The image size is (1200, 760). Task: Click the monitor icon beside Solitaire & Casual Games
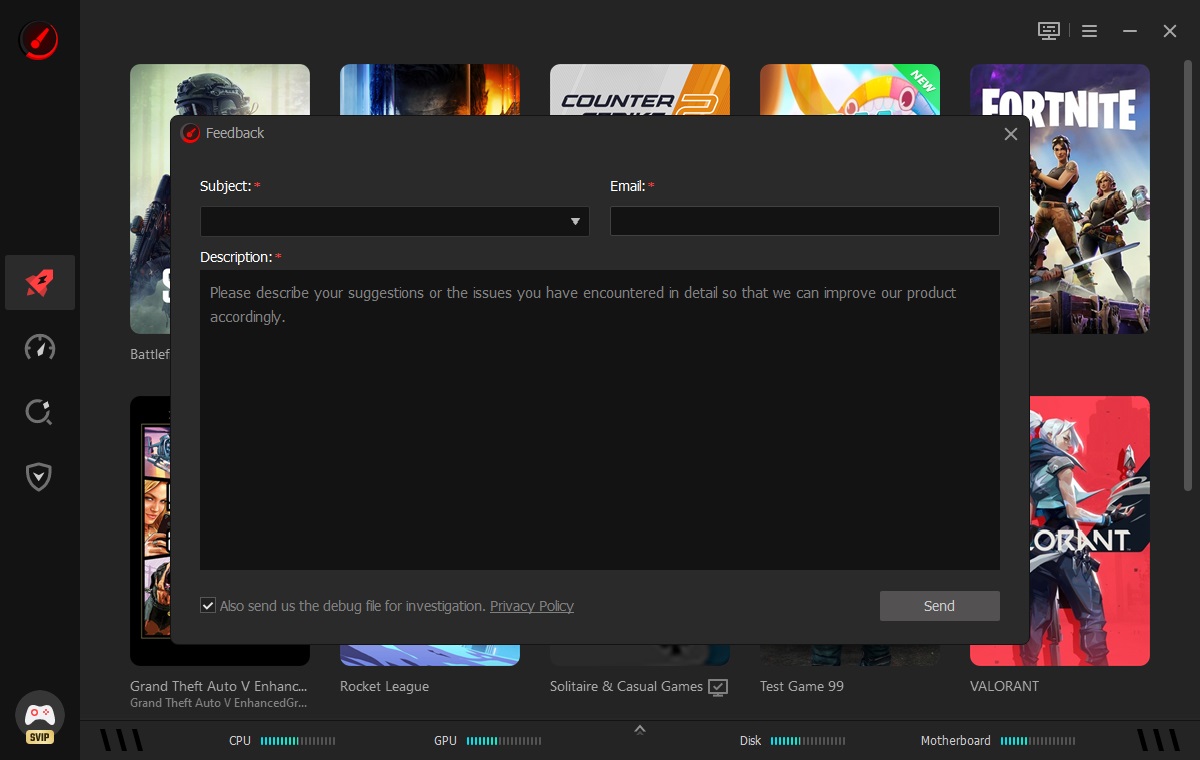[718, 687]
